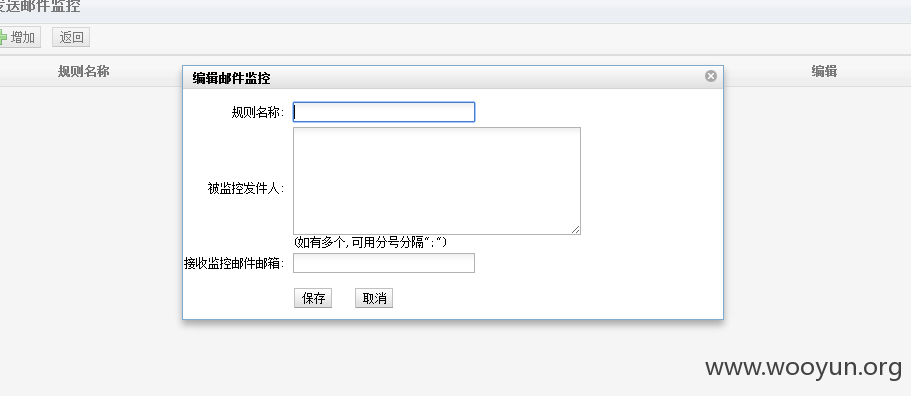The height and width of the screenshot is (396, 911).
Task: Click the textarea resize grip corner
Action: coord(575,229)
